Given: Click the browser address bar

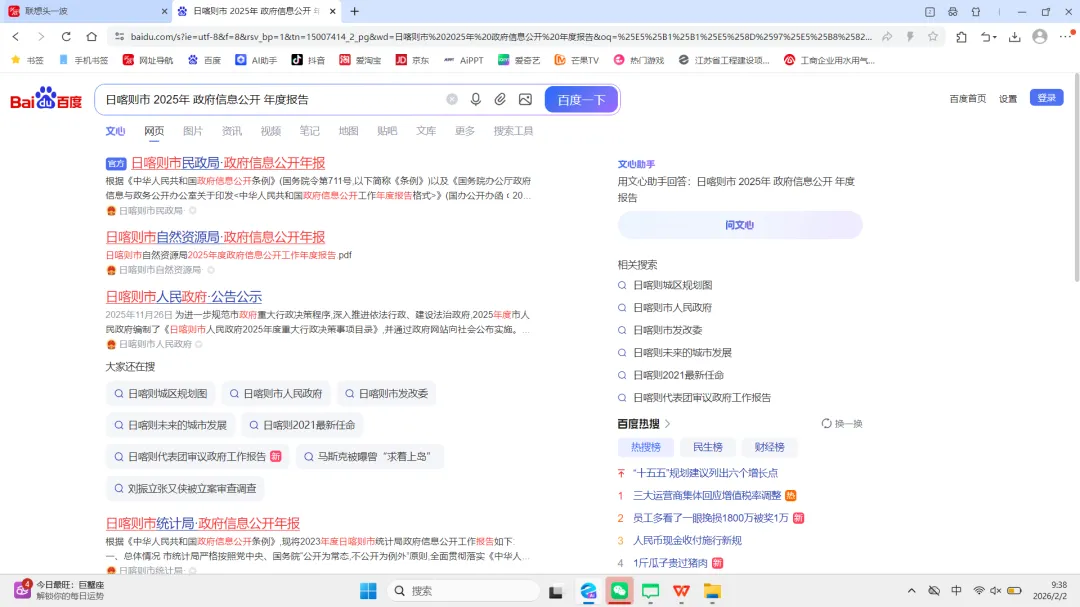Looking at the screenshot, I should click(501, 37).
